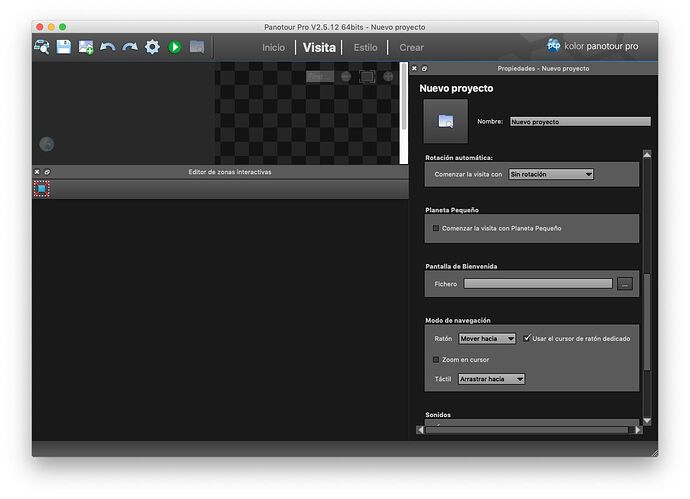Select the interactive zone selection tool icon
The width and height of the screenshot is (690, 499).
42,189
